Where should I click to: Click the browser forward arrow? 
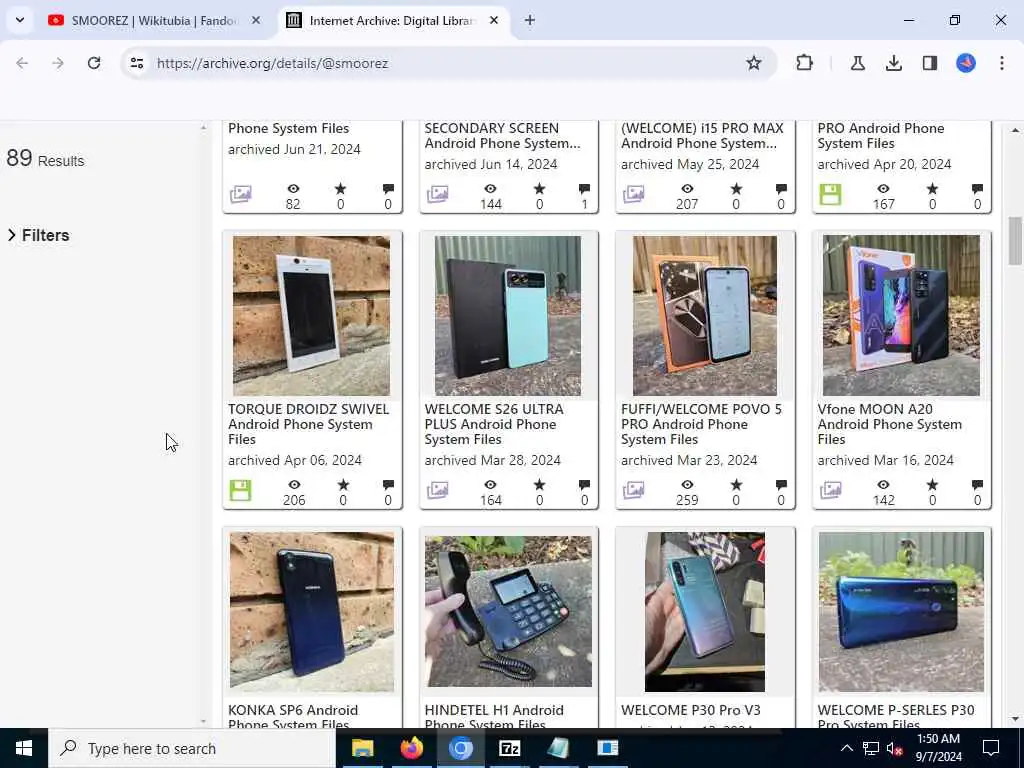tap(58, 63)
